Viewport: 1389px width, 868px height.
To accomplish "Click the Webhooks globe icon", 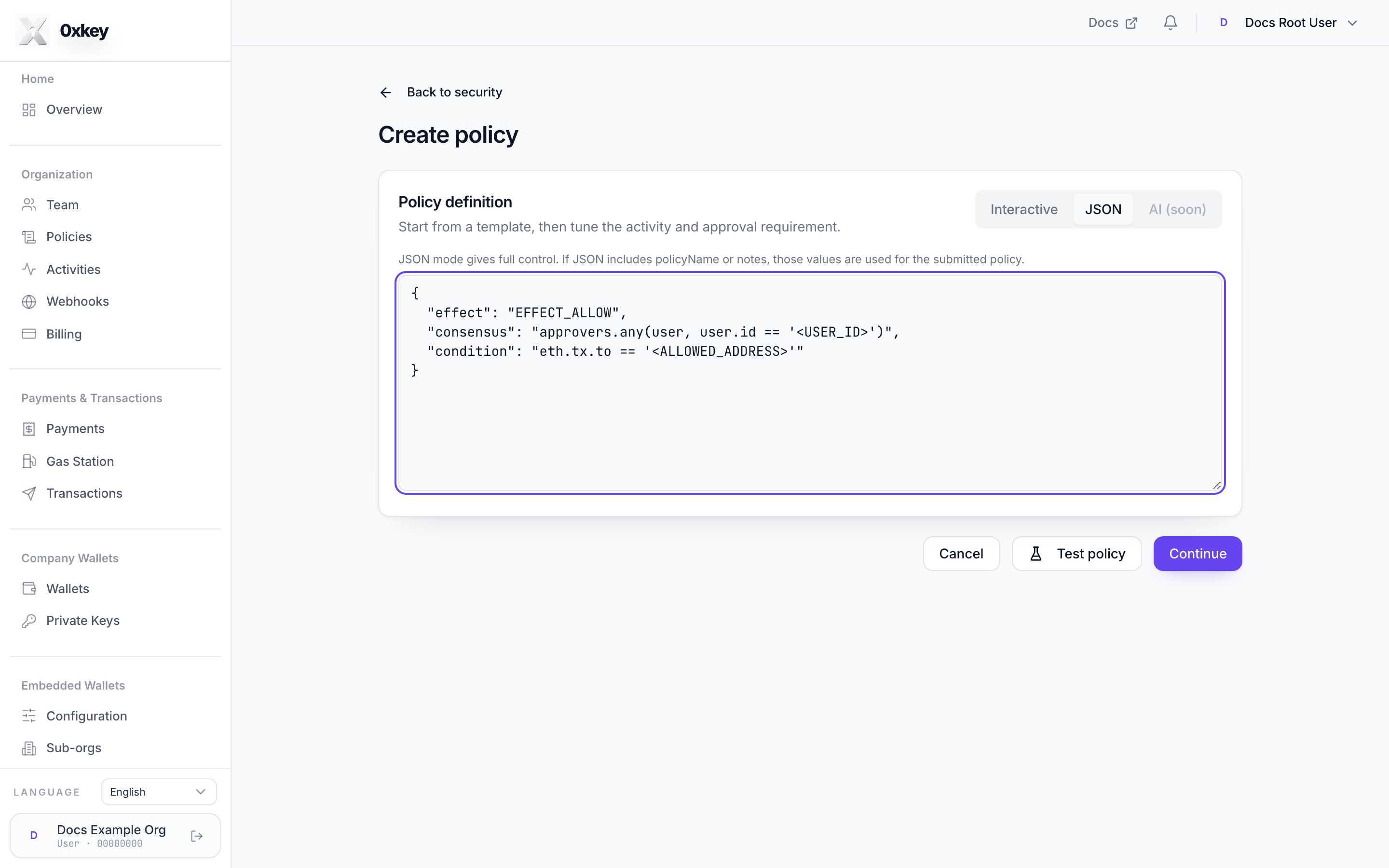I will click(29, 301).
